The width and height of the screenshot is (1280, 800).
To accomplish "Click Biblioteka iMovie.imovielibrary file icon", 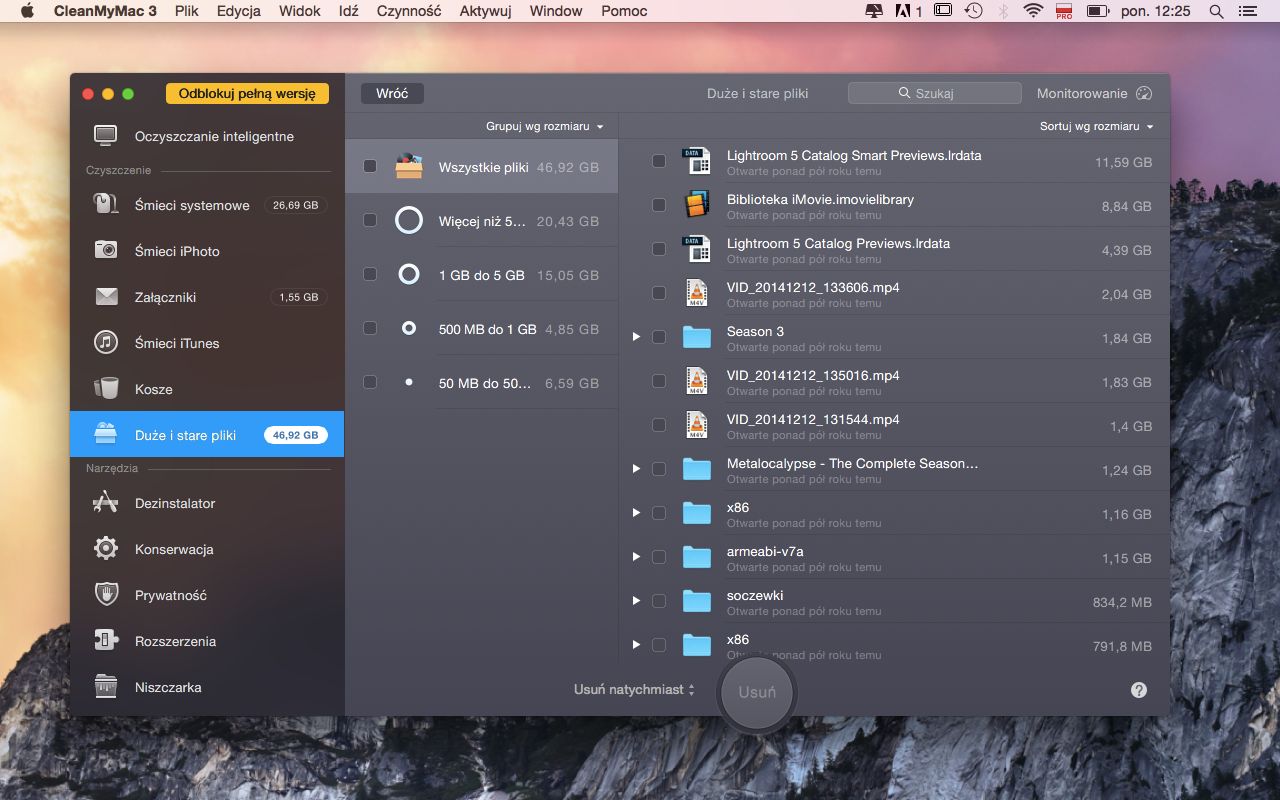I will click(x=696, y=205).
